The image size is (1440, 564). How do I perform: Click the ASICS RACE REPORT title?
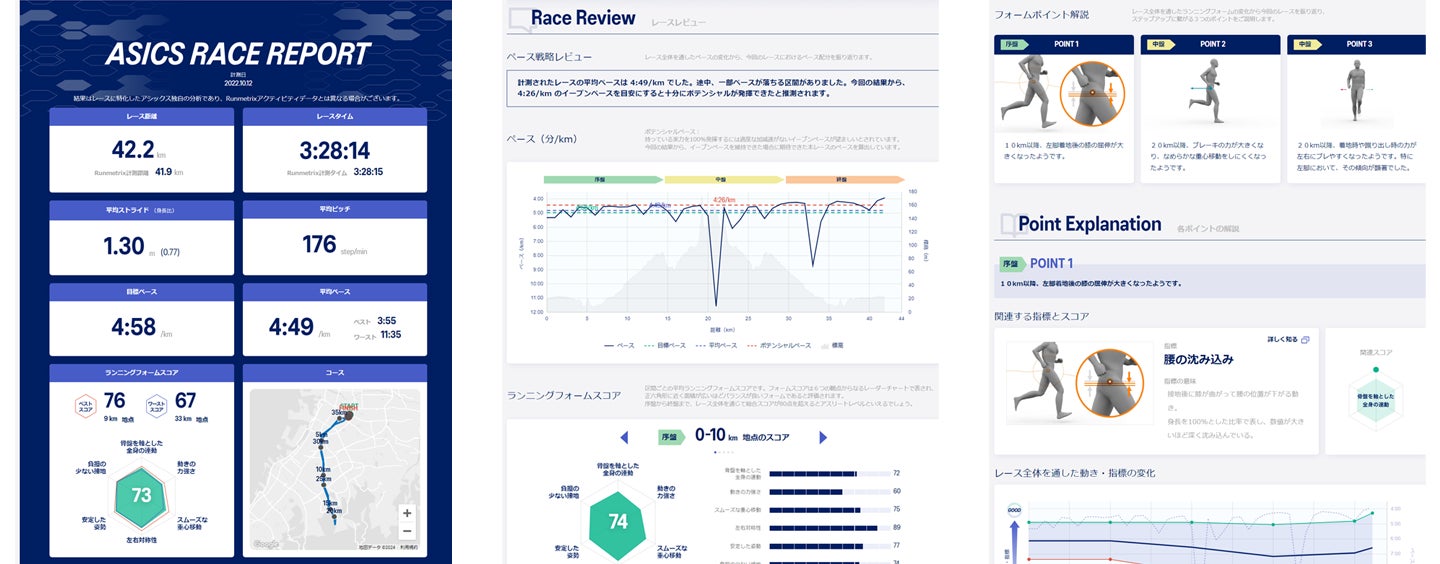click(238, 53)
